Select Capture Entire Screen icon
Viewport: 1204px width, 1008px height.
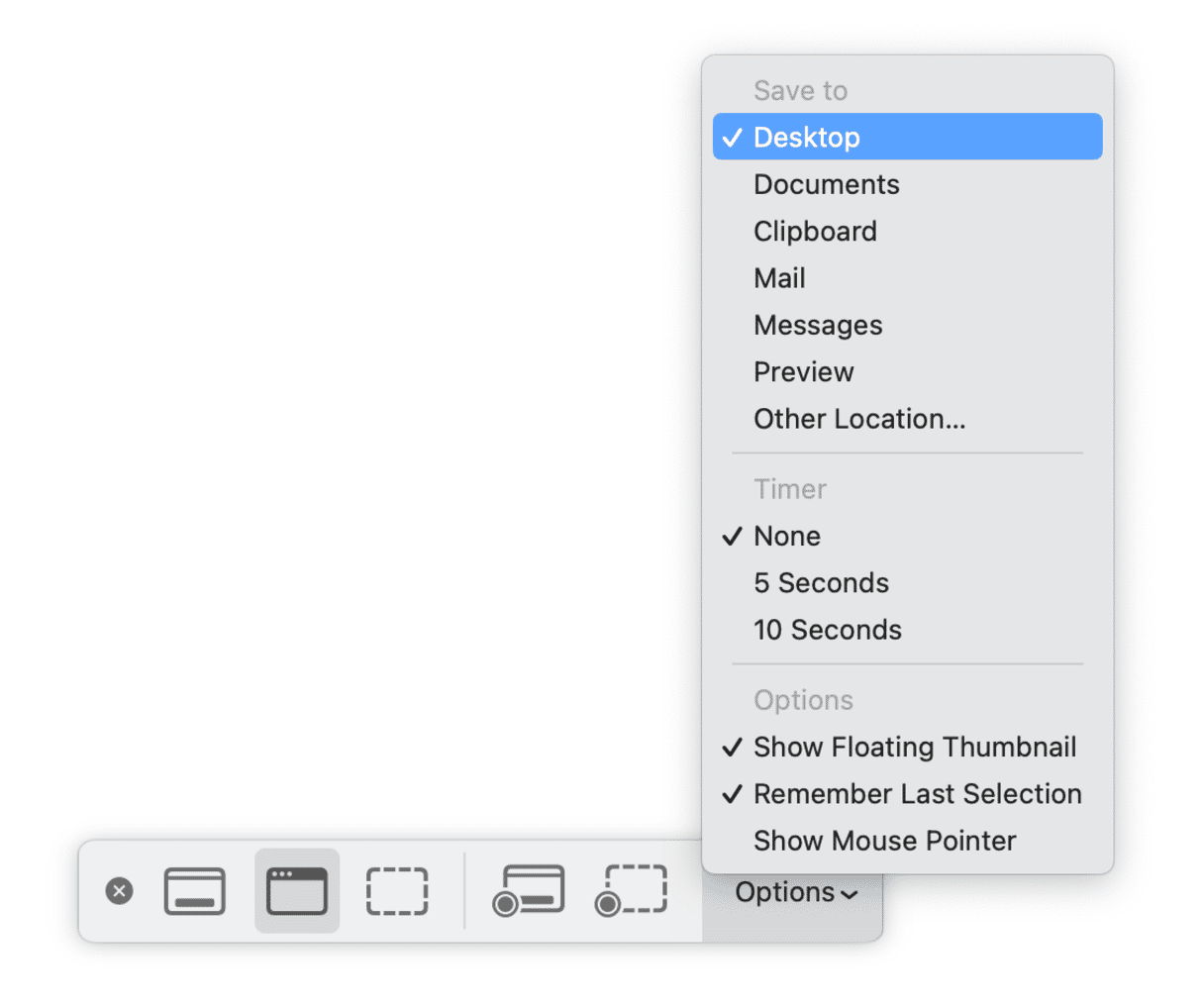click(194, 891)
